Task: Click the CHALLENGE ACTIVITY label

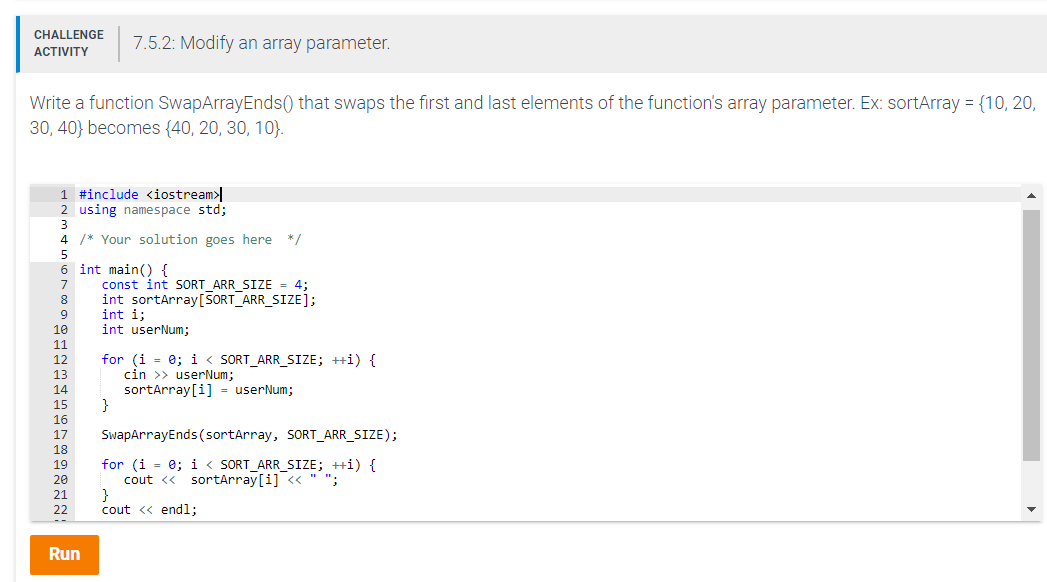Action: (68, 41)
